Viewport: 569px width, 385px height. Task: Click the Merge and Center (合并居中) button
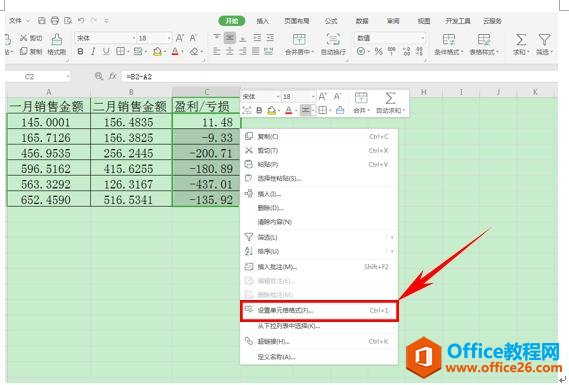(x=299, y=44)
